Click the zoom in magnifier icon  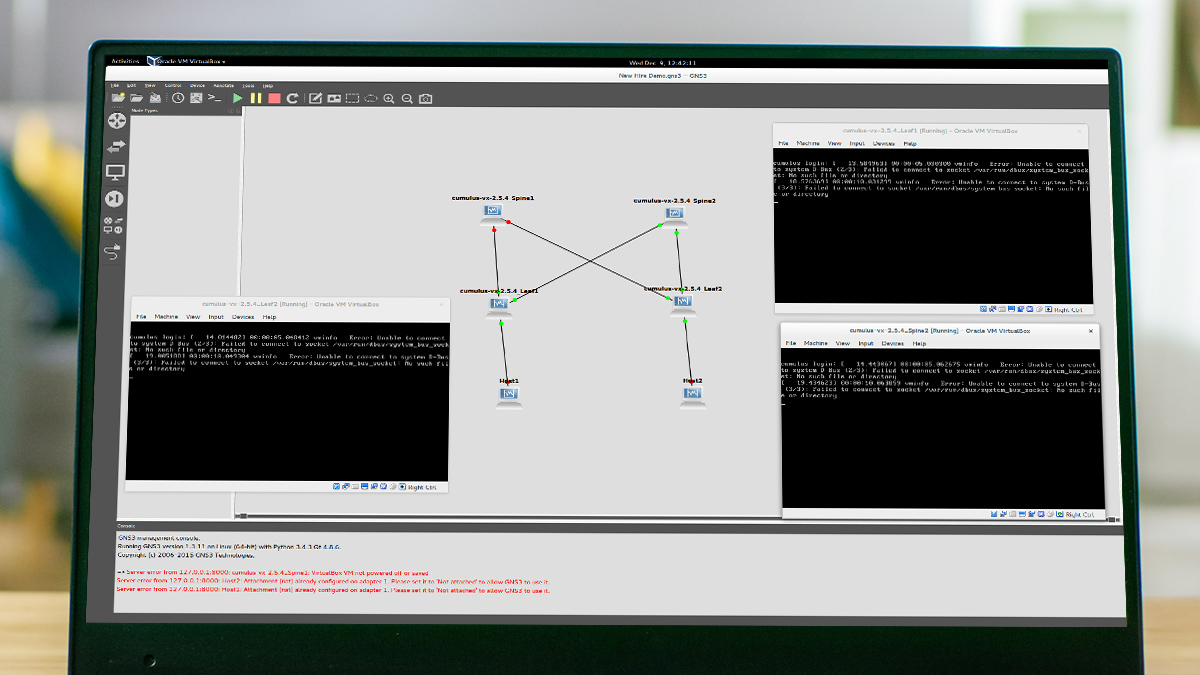point(389,98)
